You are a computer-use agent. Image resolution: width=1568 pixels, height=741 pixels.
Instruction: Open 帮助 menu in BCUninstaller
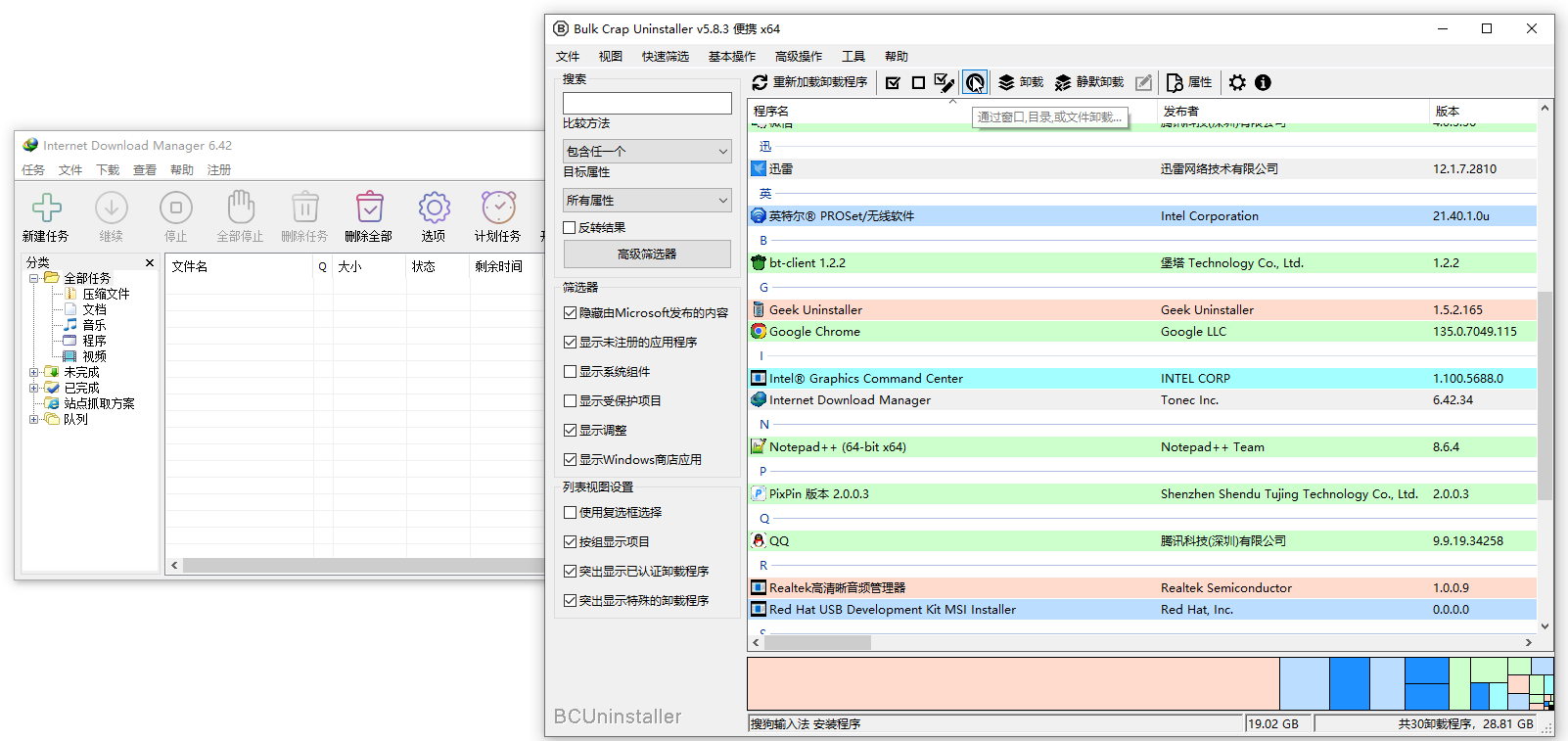897,57
